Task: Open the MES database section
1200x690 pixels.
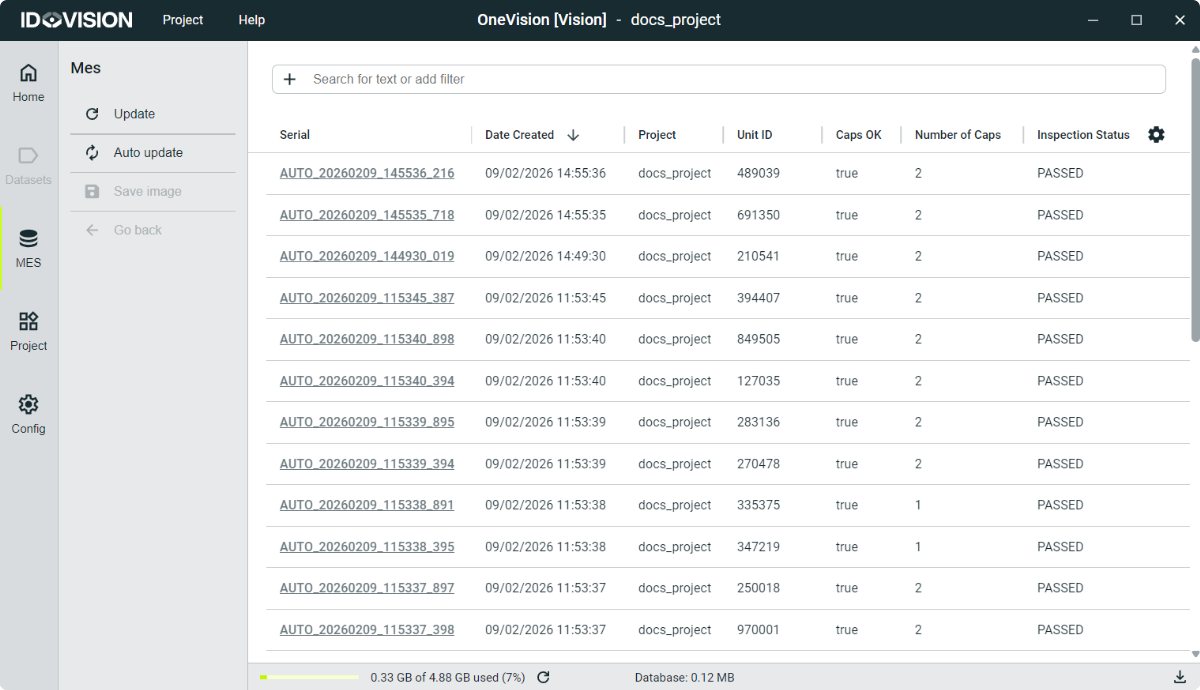Action: (x=28, y=249)
